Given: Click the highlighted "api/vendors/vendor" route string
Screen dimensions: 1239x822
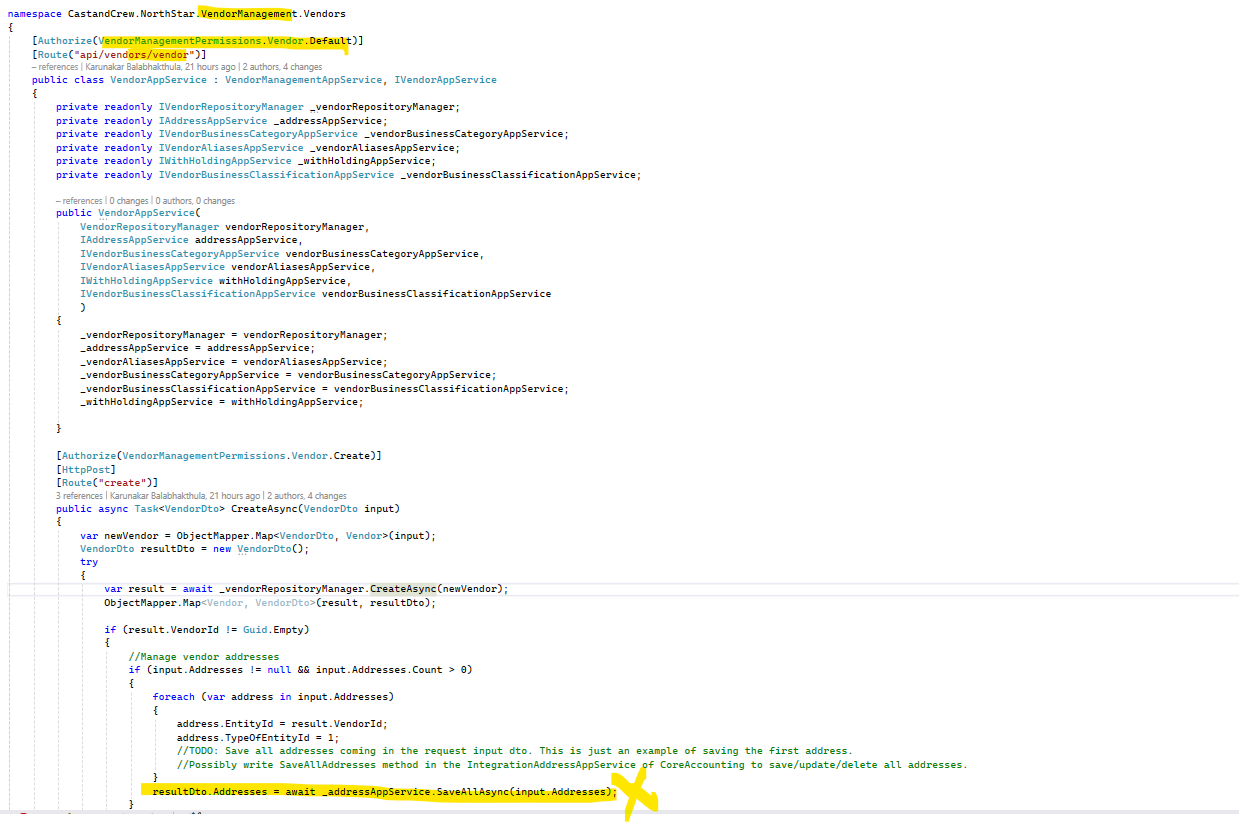Looking at the screenshot, I should pyautogui.click(x=135, y=54).
